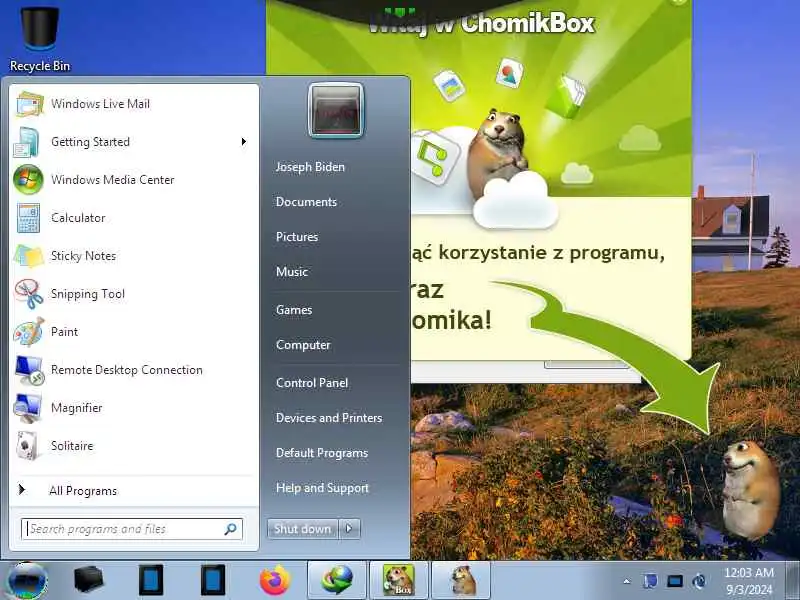This screenshot has height=600, width=800.
Task: Select Sticky Notes label
Action: (x=83, y=256)
